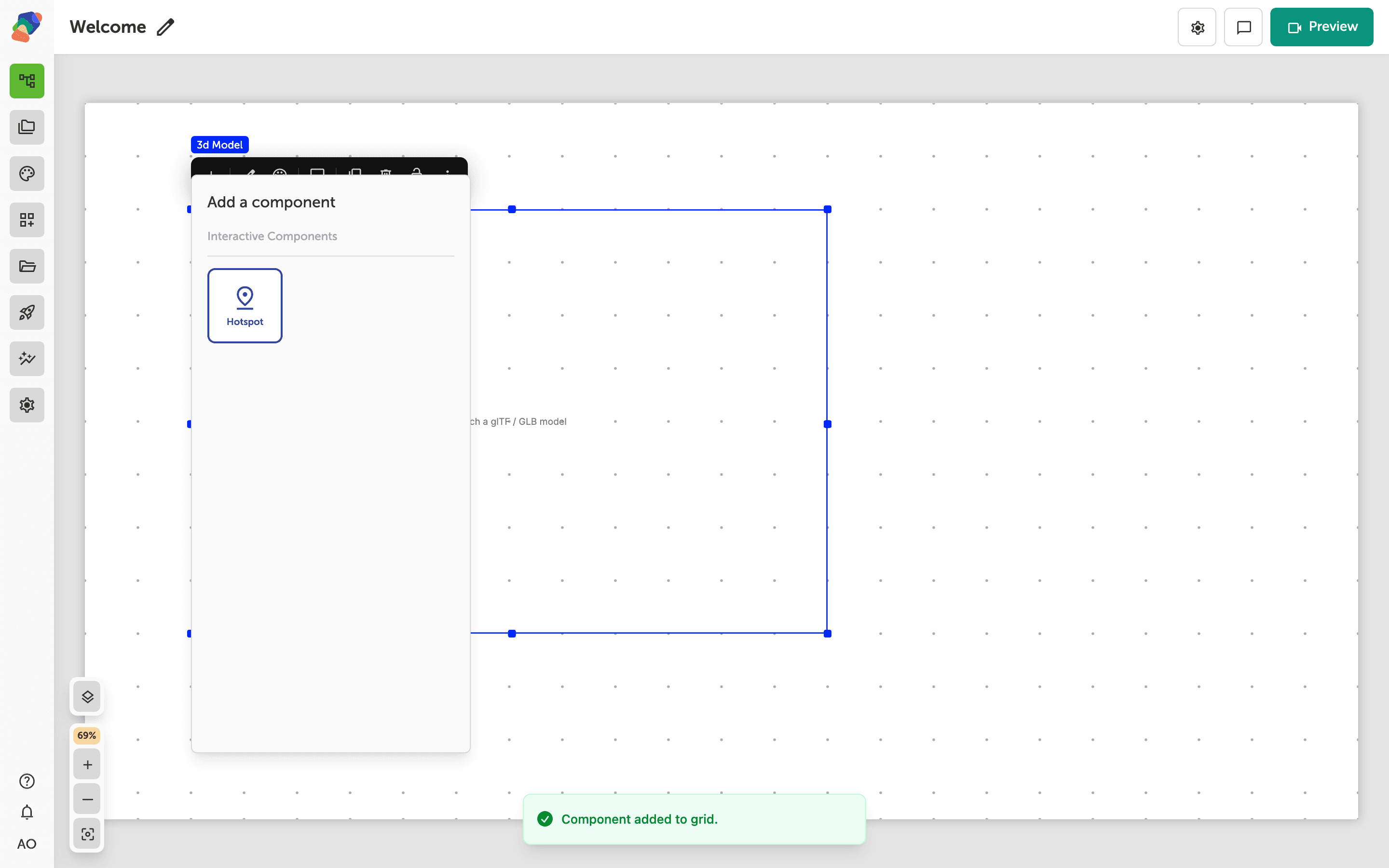This screenshot has height=868, width=1389.
Task: Zoom in with the plus button
Action: (87, 765)
